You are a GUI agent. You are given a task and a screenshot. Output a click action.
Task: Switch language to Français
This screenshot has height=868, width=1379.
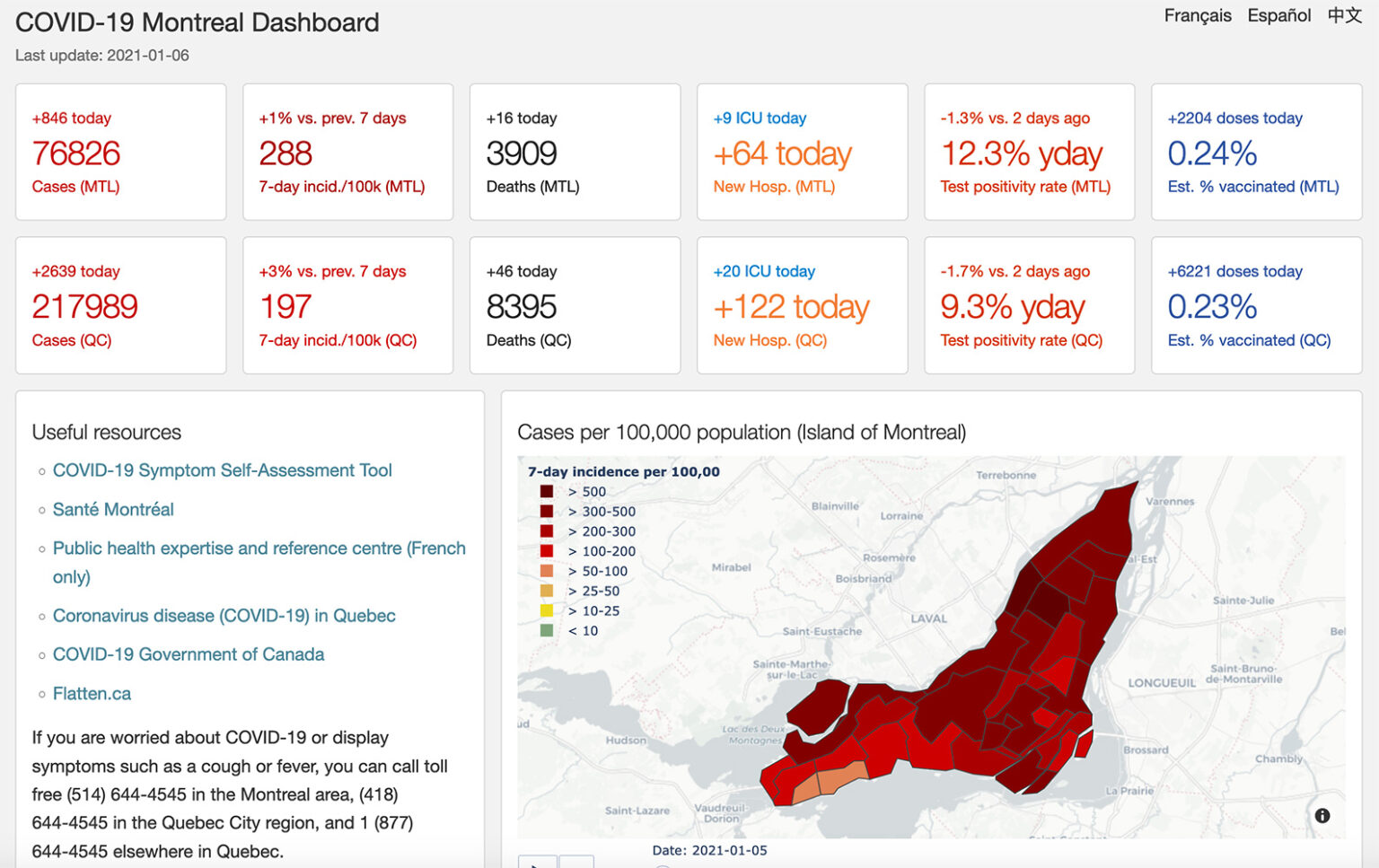[x=1198, y=16]
